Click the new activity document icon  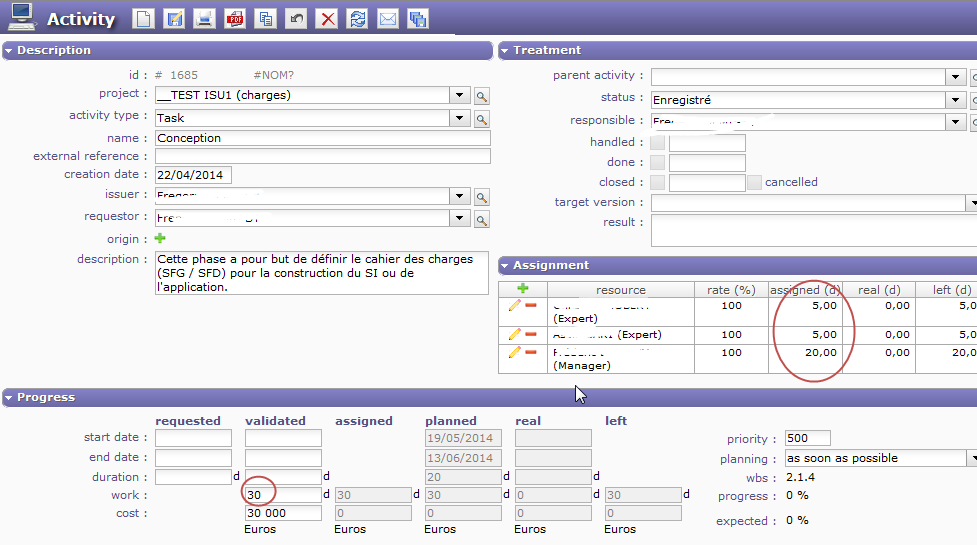click(144, 19)
